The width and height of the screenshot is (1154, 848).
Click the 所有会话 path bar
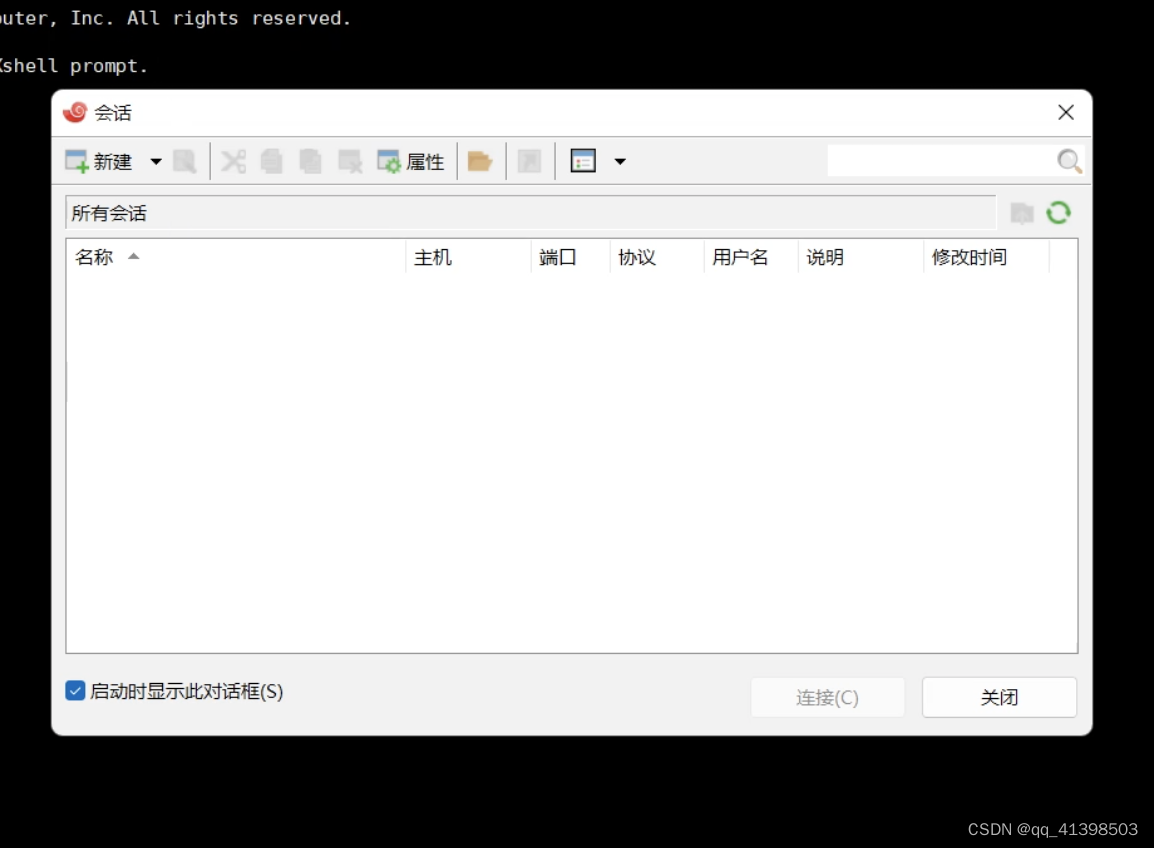coord(531,213)
